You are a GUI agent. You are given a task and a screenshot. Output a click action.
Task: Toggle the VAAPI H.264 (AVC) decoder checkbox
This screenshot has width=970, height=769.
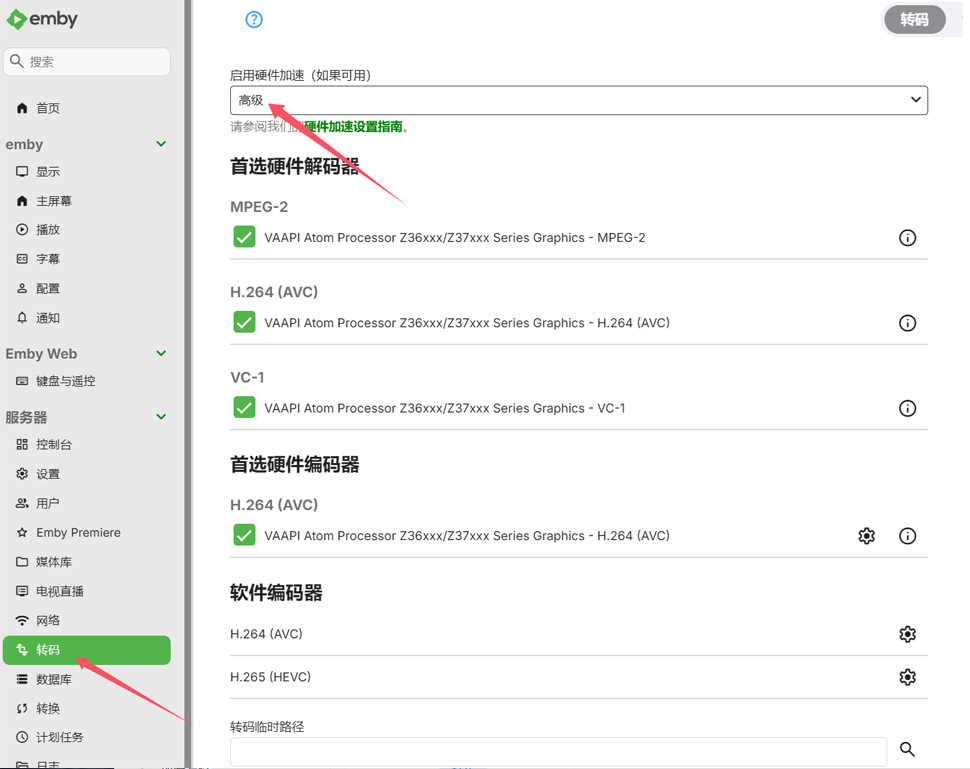[x=244, y=323]
